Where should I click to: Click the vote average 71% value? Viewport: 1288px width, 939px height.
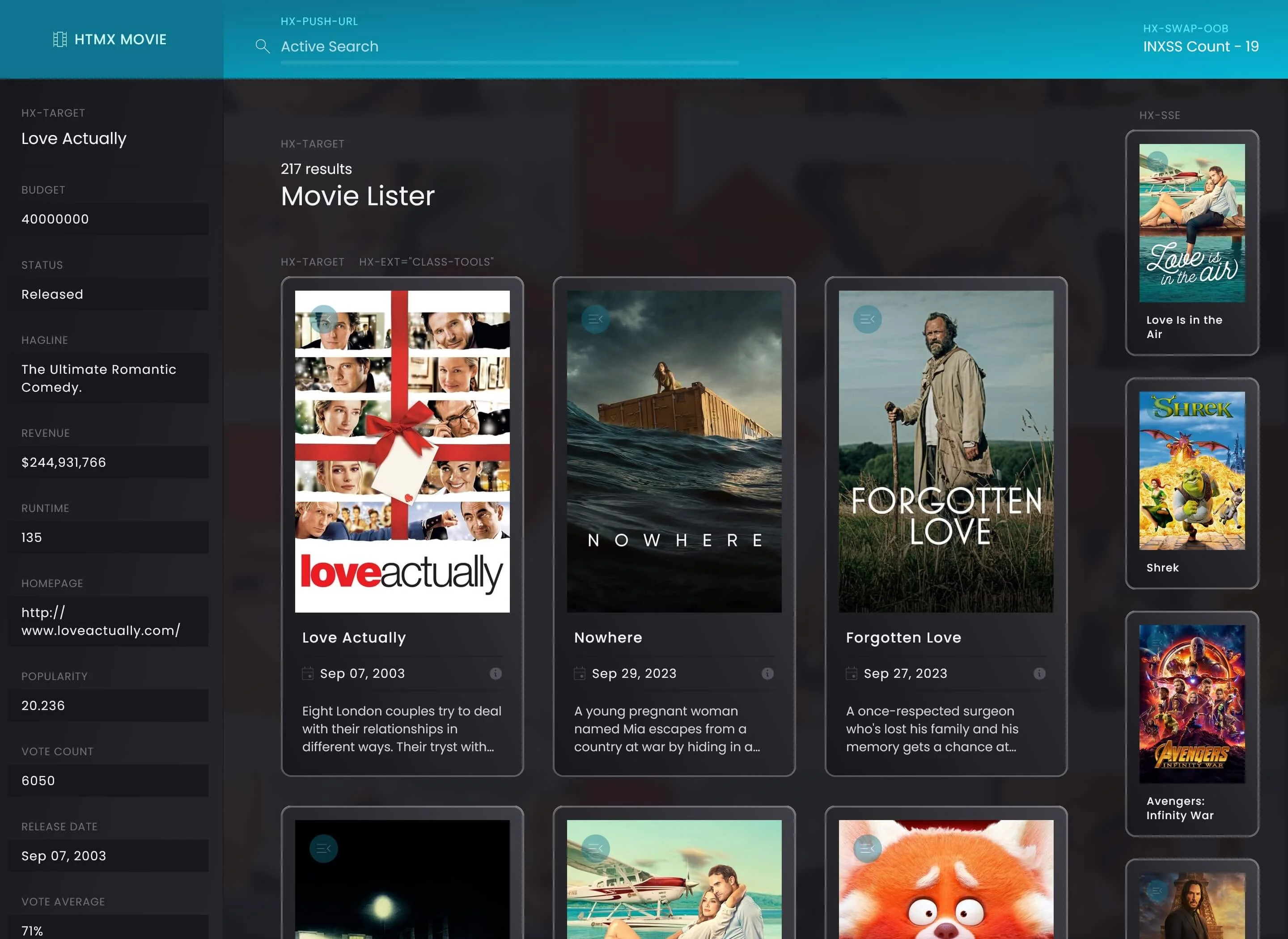(x=108, y=927)
